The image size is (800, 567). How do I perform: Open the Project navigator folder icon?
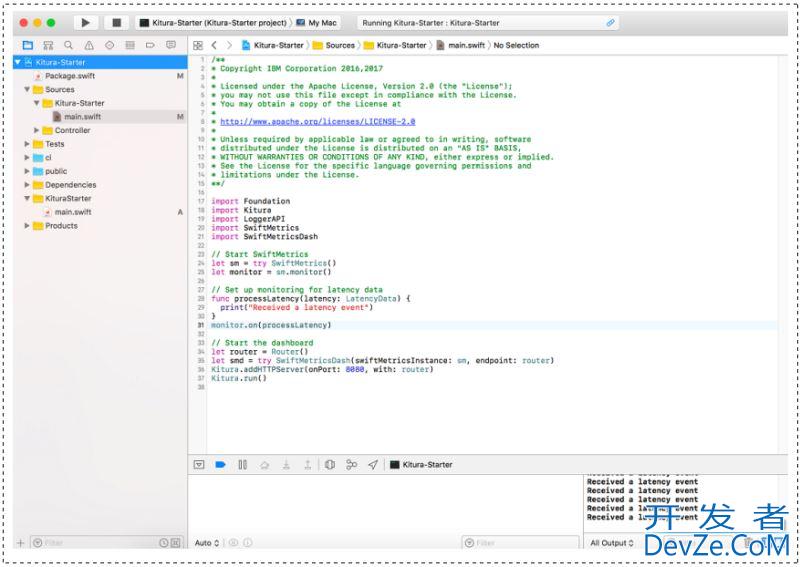pos(28,45)
